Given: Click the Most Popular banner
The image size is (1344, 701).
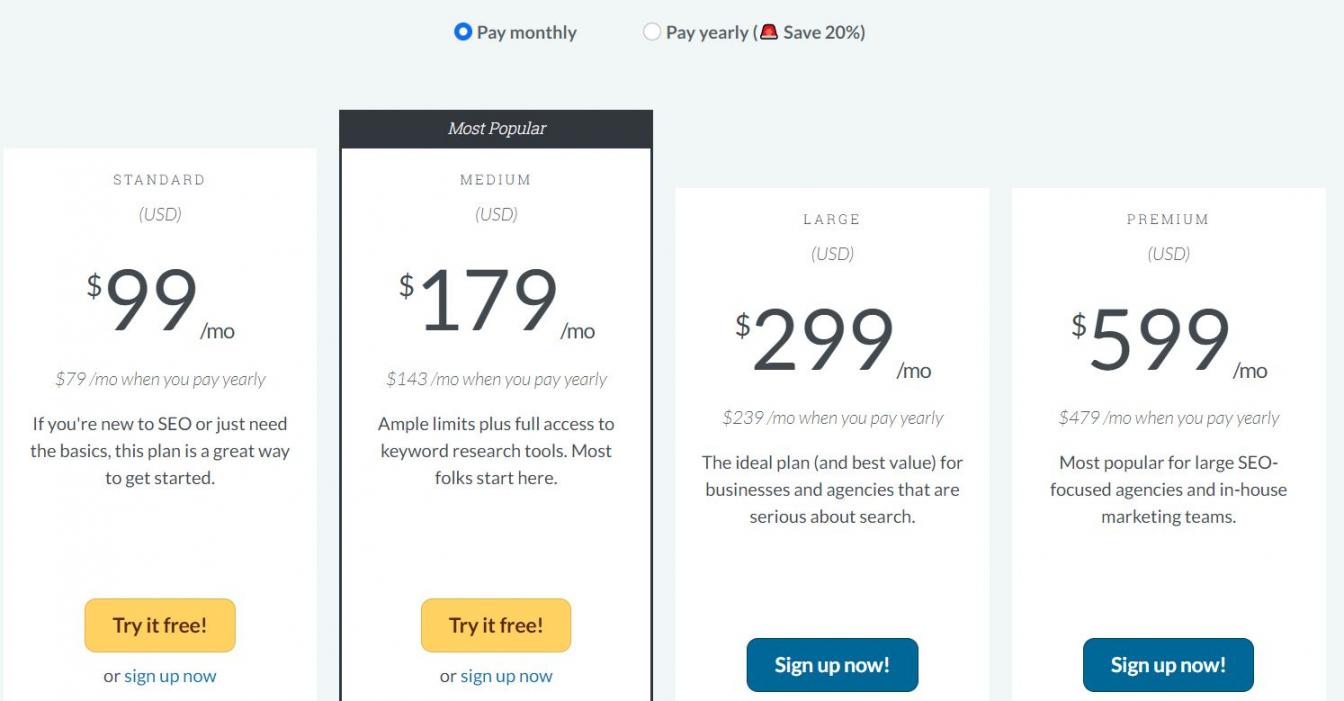Looking at the screenshot, I should coord(496,129).
